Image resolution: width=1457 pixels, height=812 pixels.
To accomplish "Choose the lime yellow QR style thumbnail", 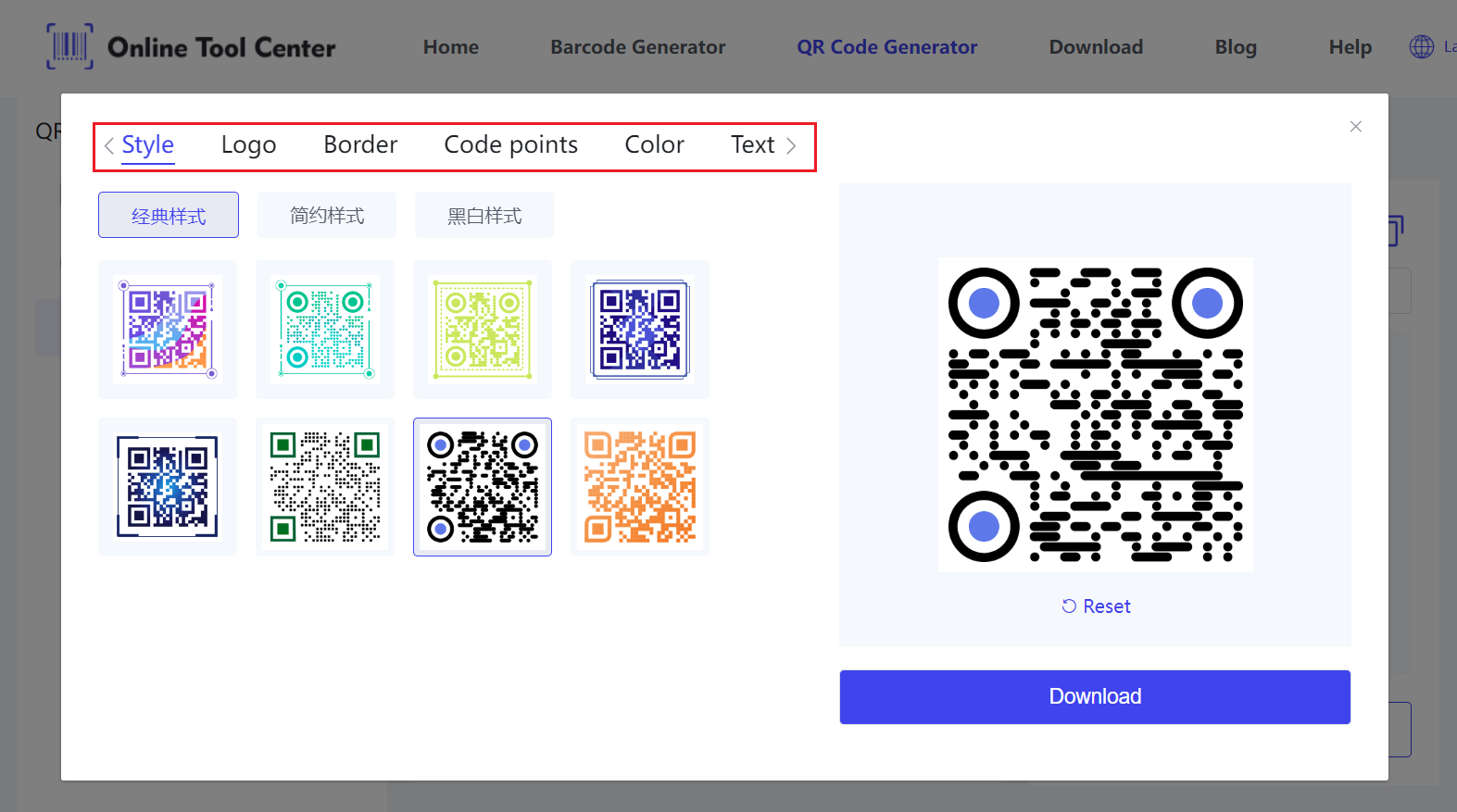I will pyautogui.click(x=483, y=330).
